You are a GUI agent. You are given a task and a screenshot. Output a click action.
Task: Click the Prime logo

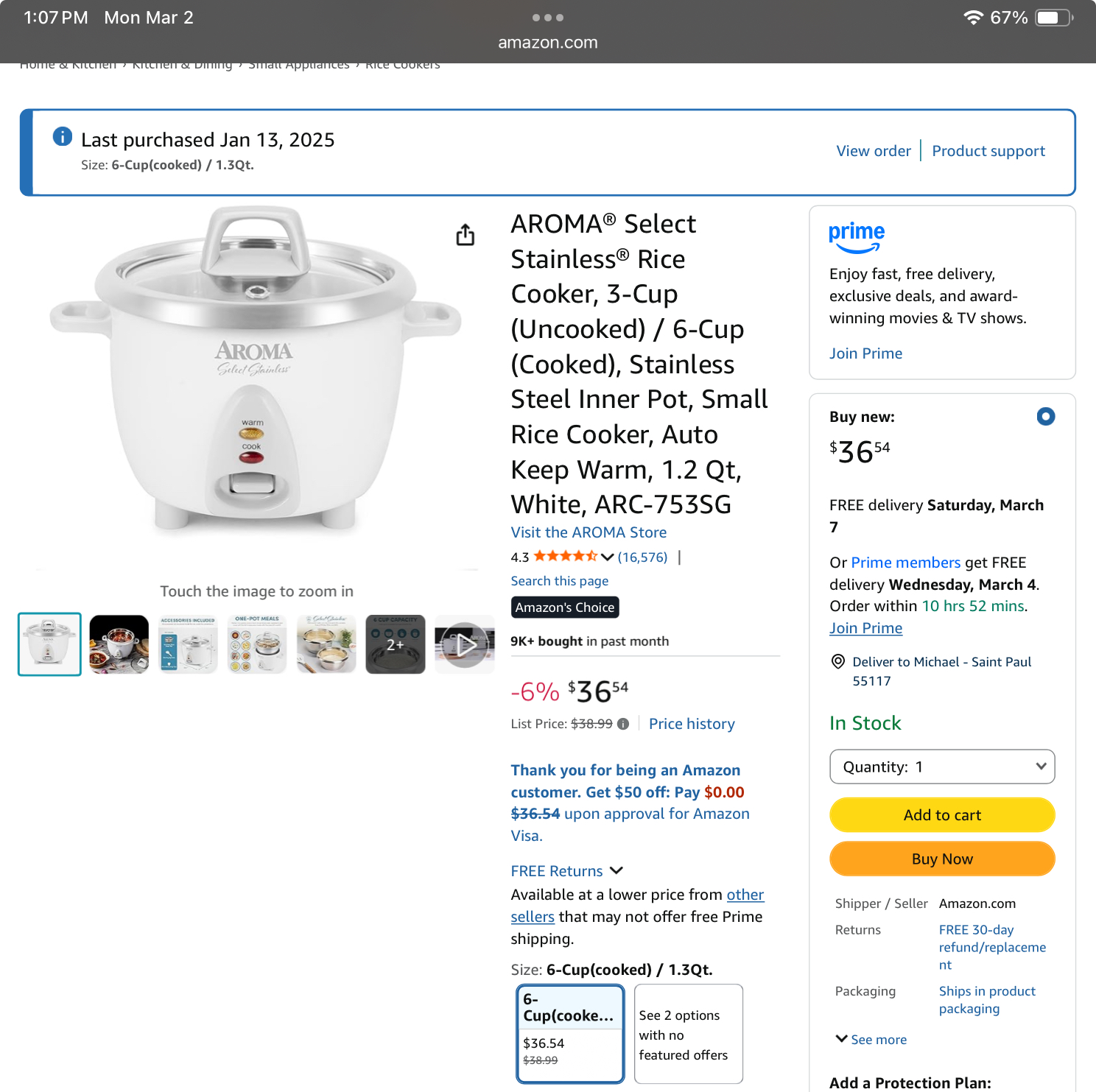click(857, 238)
